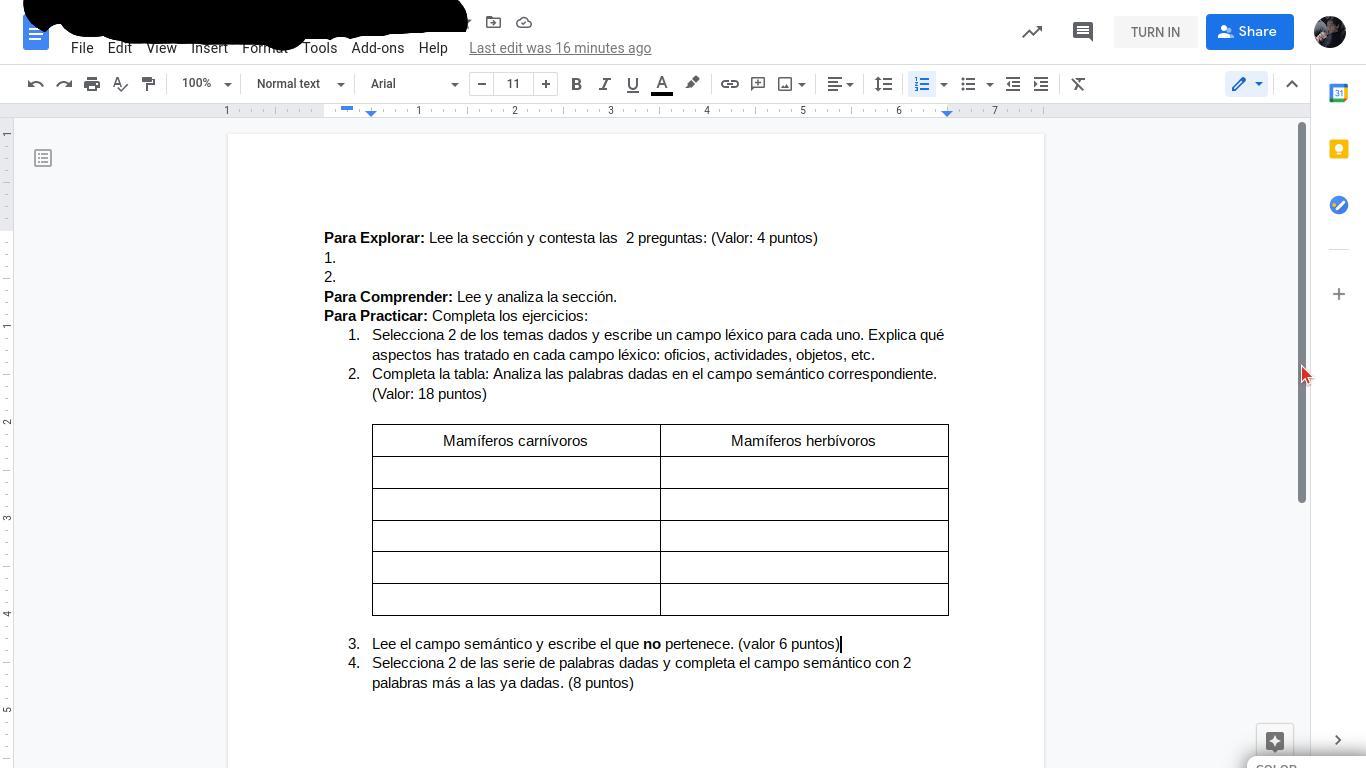Increase the font size
This screenshot has width=1366, height=768.
pyautogui.click(x=546, y=84)
